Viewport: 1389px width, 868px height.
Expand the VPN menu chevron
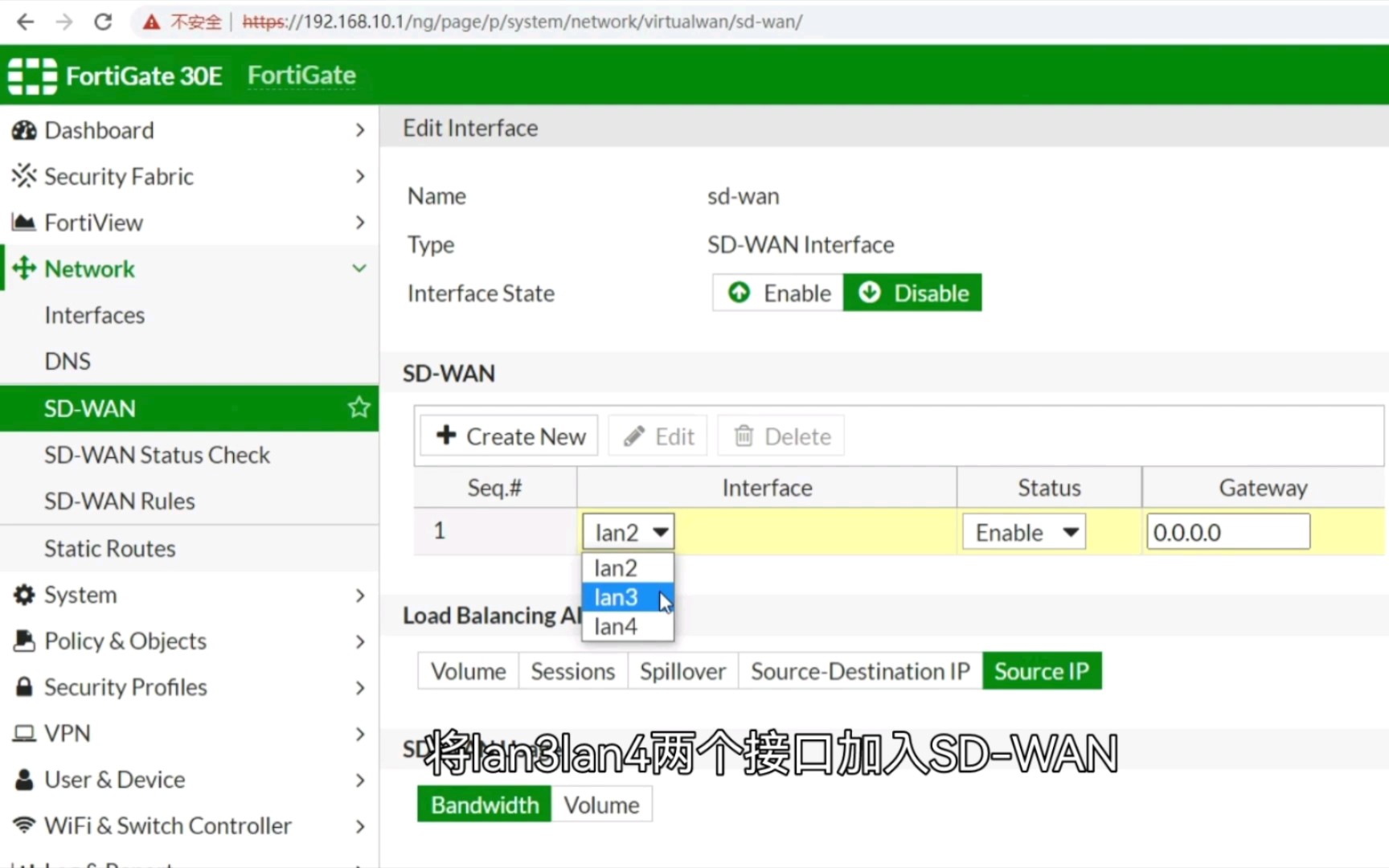359,734
